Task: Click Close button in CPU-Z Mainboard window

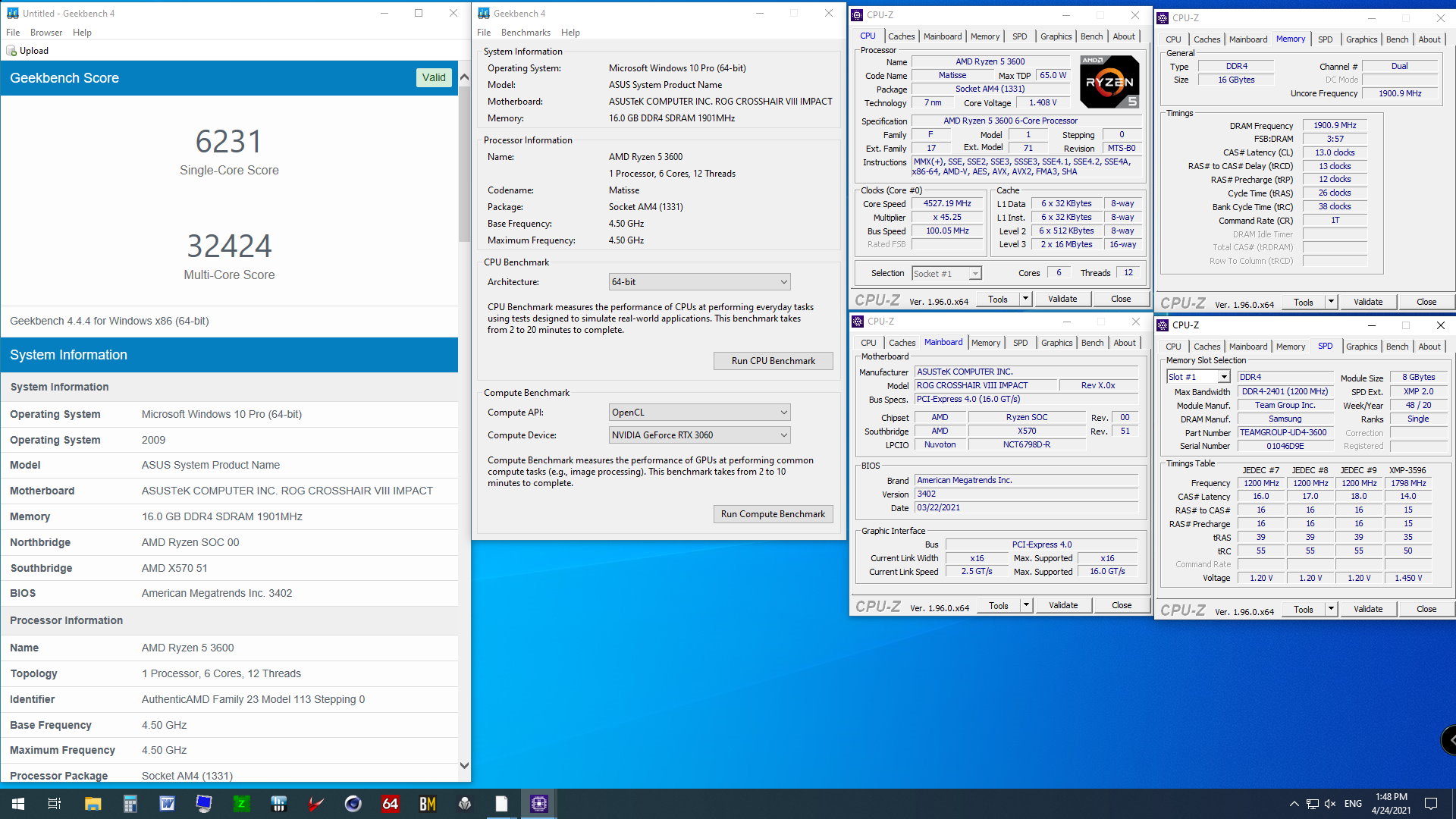Action: pyautogui.click(x=1122, y=605)
